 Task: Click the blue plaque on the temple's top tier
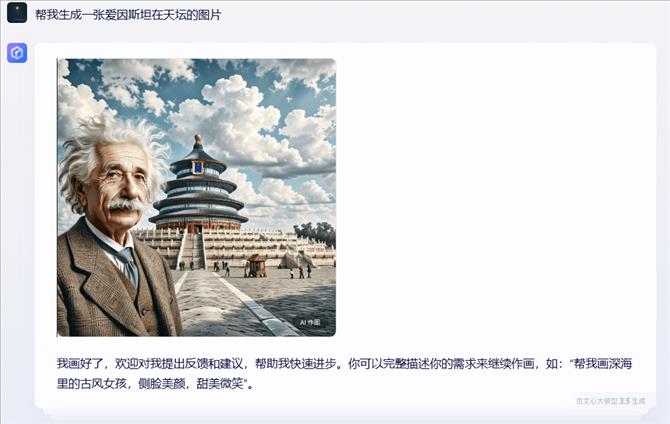point(198,167)
